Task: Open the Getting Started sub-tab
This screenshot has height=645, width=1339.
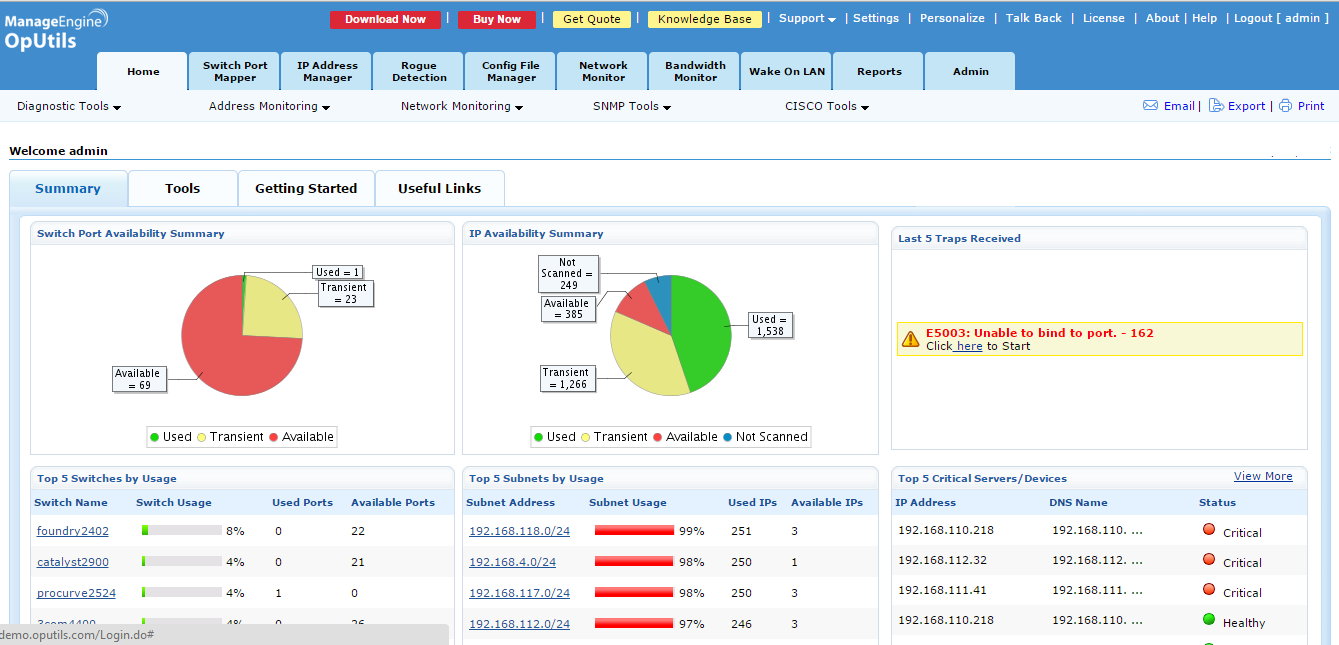Action: pos(306,188)
